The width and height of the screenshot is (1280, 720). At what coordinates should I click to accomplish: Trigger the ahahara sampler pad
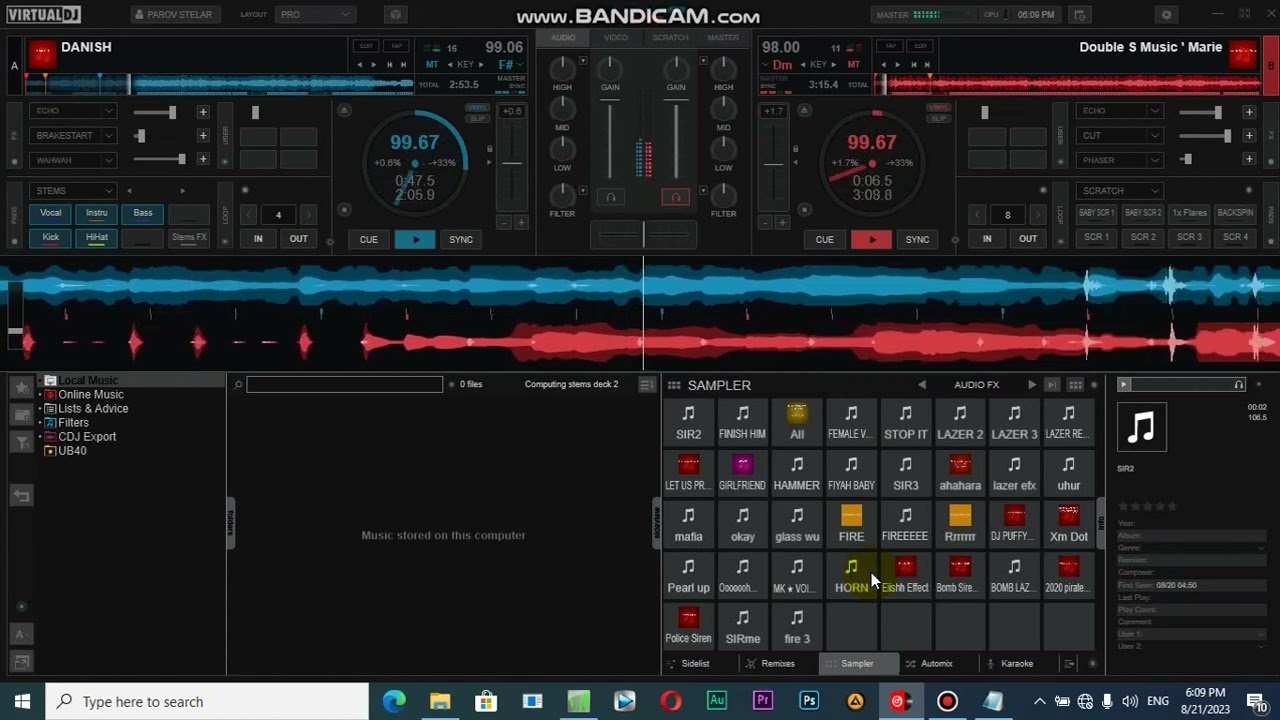click(x=960, y=473)
